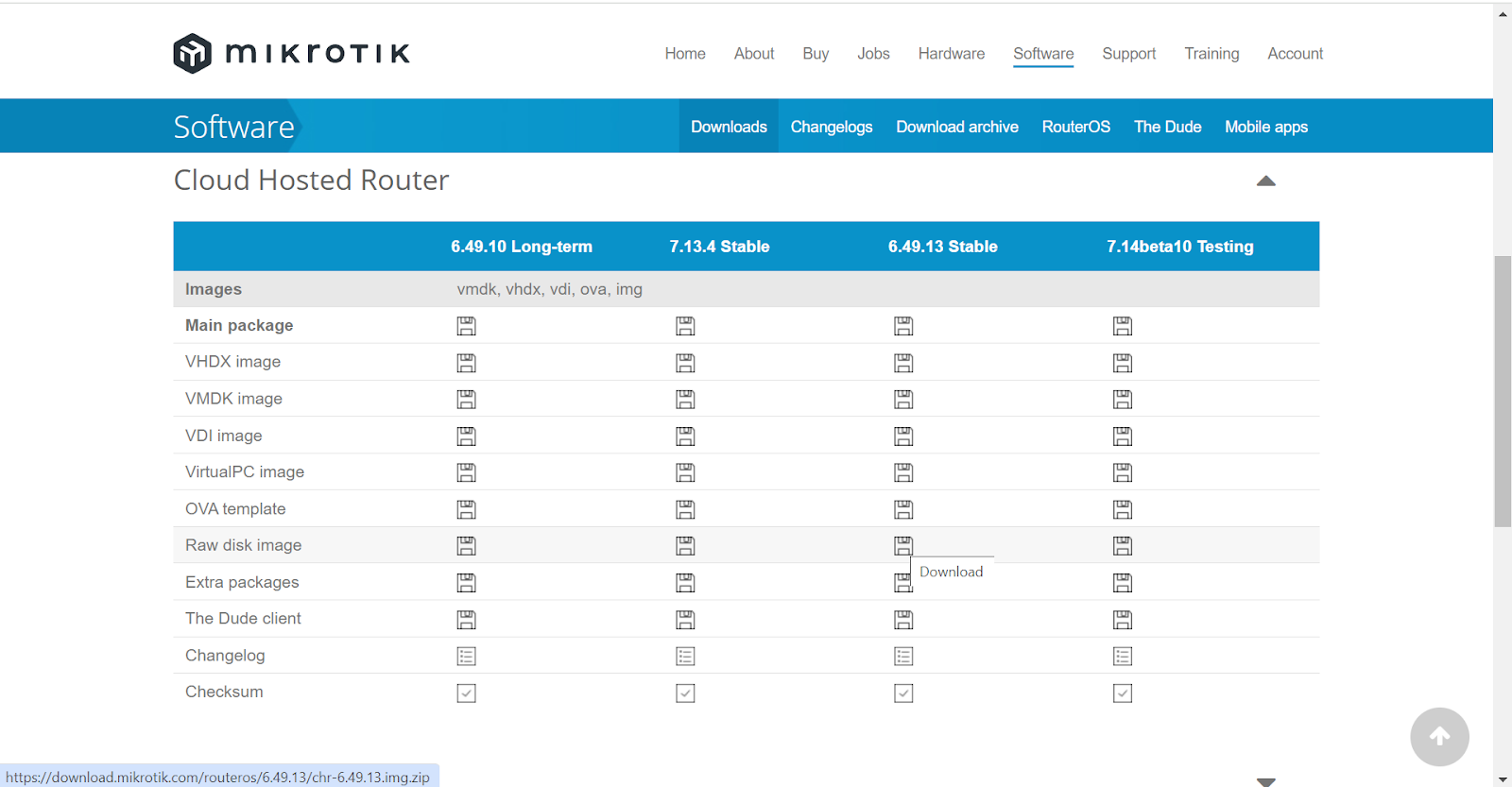Switch to The Dude tab
1512x787 pixels.
1168,127
